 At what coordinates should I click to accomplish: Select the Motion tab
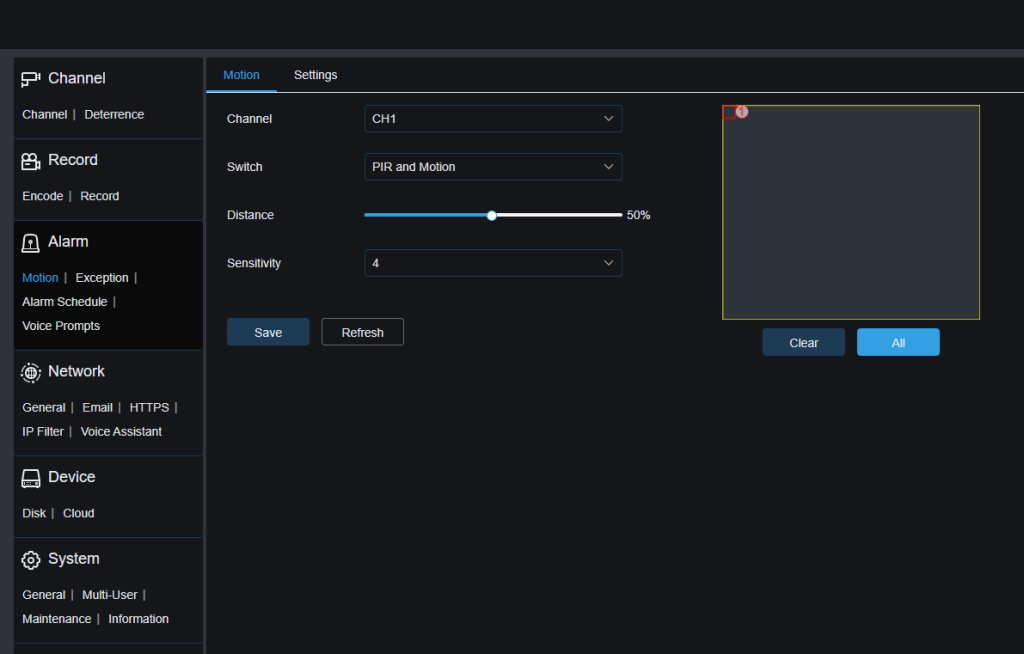click(x=241, y=75)
